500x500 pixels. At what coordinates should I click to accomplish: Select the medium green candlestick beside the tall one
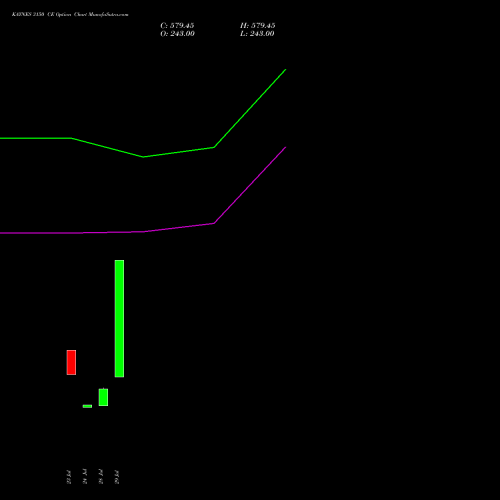(103, 397)
